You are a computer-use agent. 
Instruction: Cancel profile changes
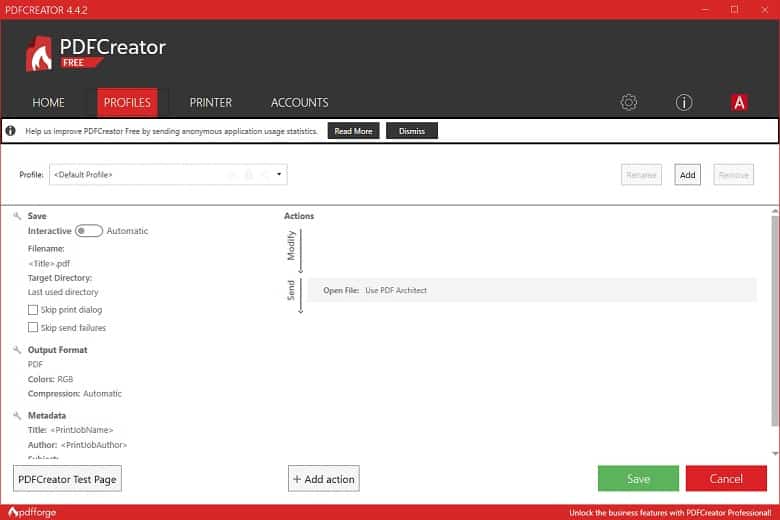[726, 479]
